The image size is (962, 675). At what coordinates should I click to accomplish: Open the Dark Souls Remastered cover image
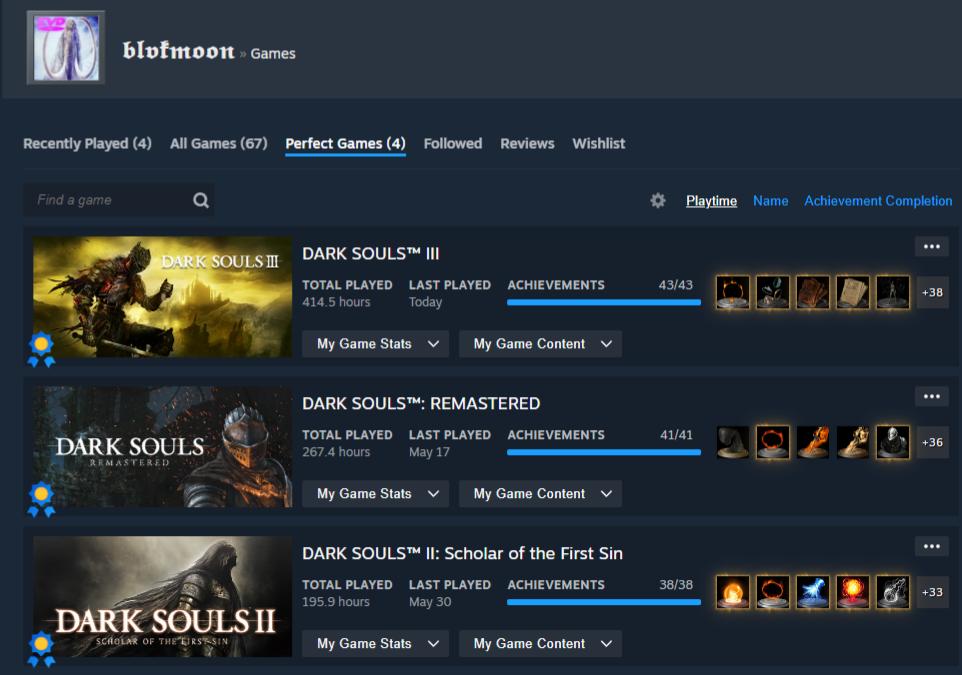tap(163, 446)
